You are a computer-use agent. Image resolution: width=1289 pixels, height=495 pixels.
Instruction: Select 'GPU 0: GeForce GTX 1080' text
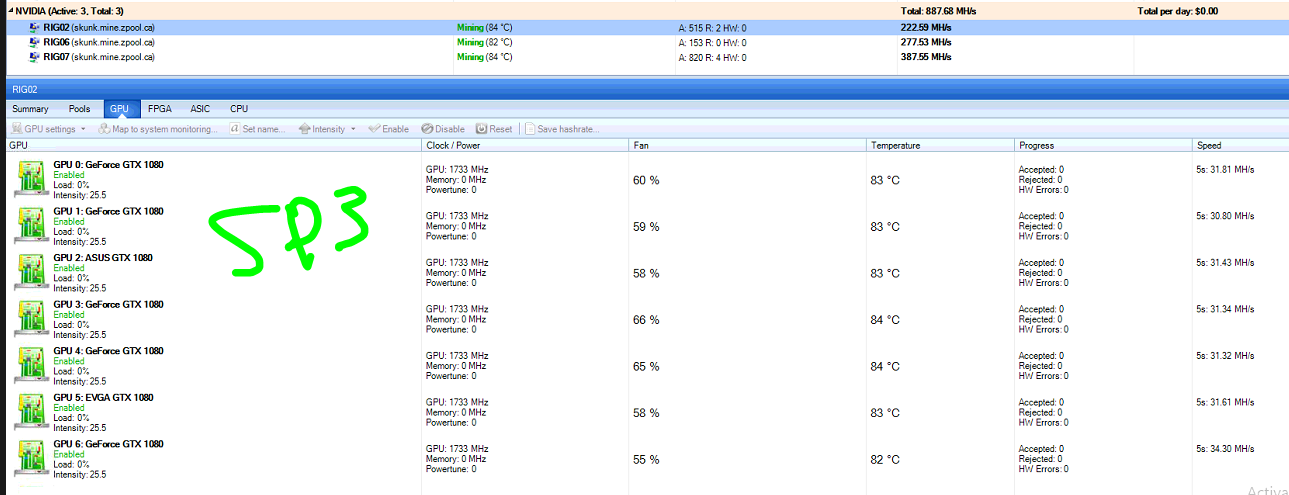point(108,165)
